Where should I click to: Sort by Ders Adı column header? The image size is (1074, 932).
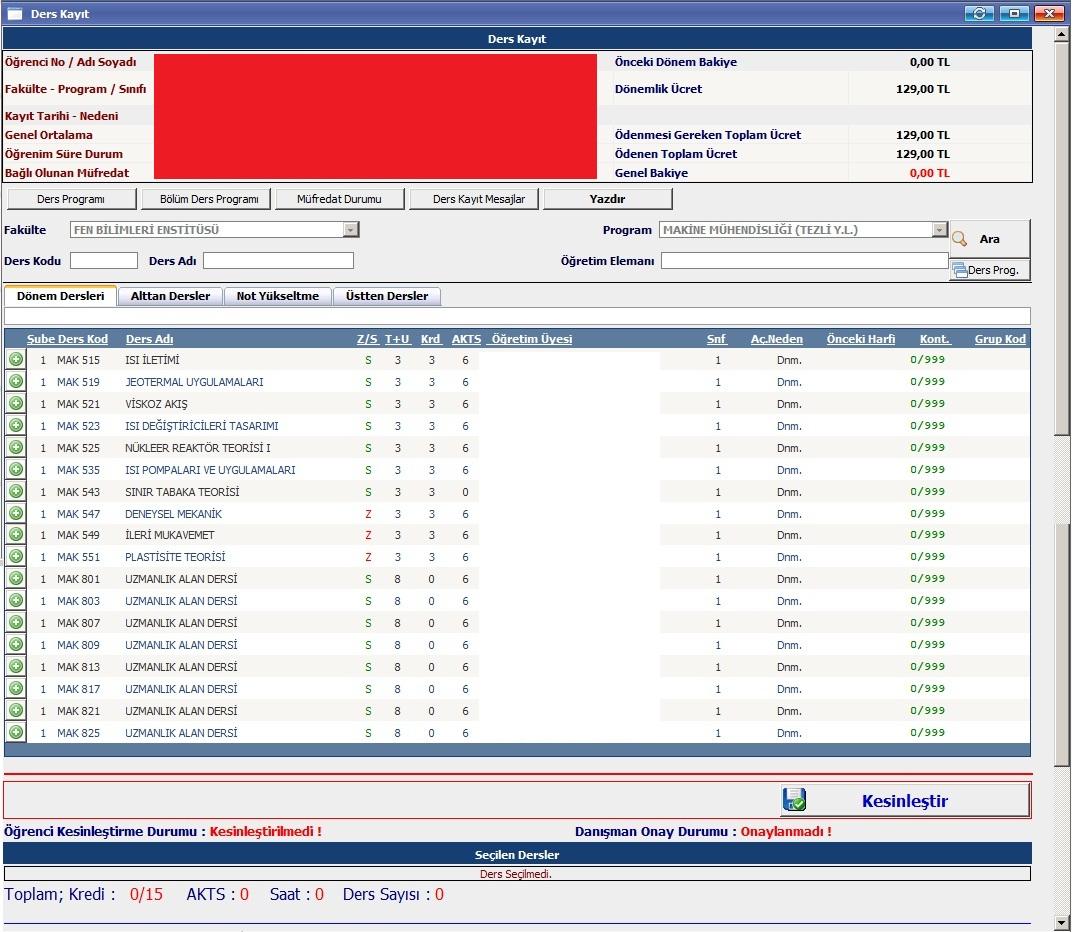(149, 339)
